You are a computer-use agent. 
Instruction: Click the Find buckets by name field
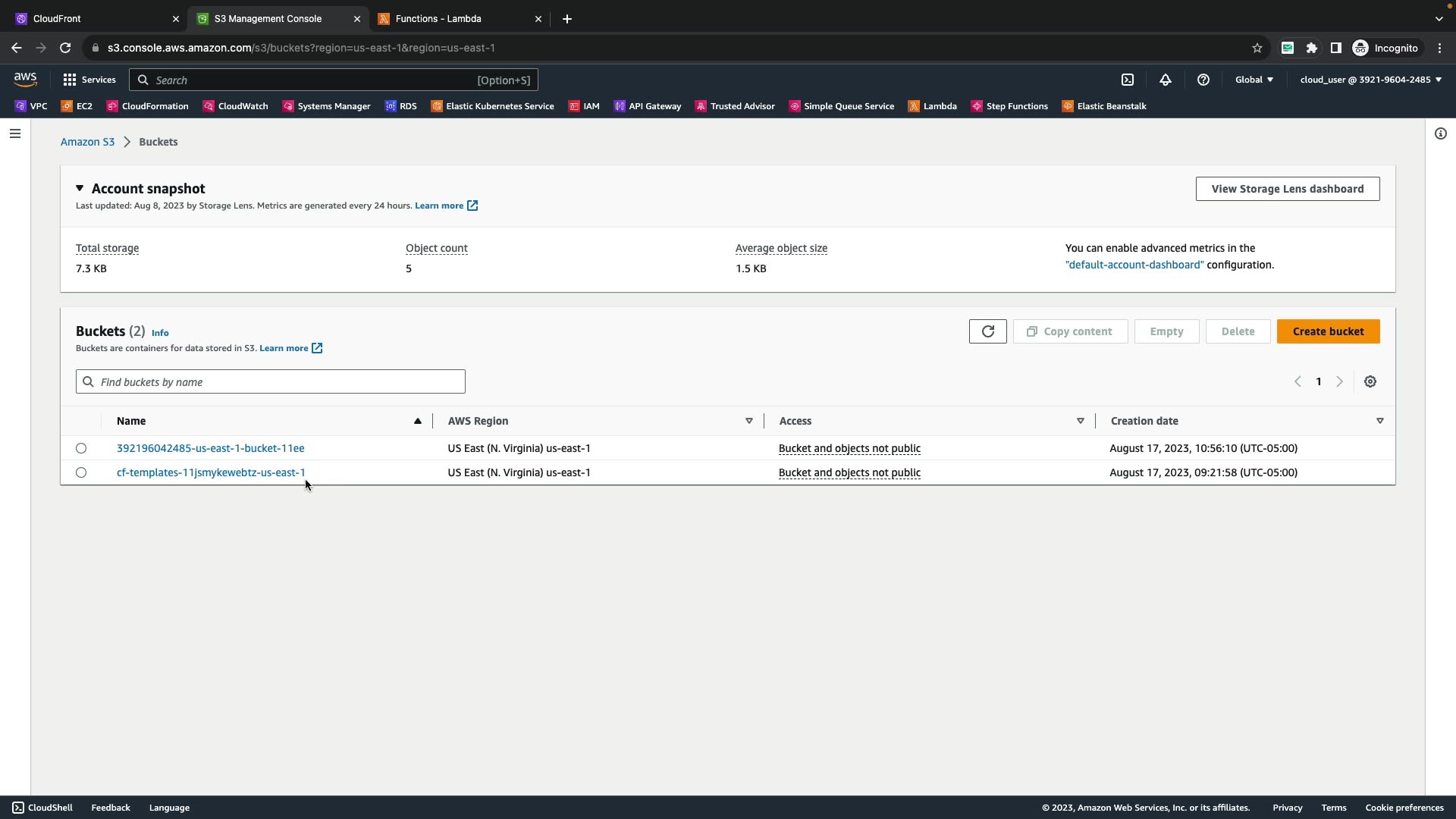coord(271,381)
